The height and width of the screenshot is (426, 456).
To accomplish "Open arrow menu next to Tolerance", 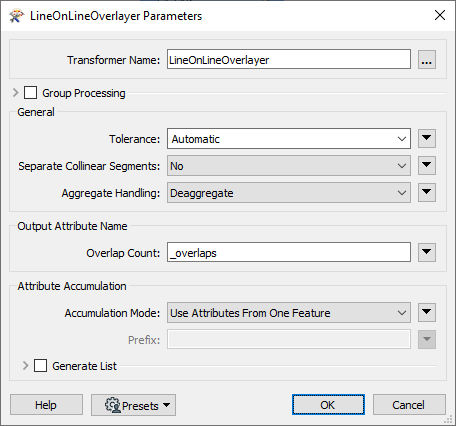I will (427, 138).
